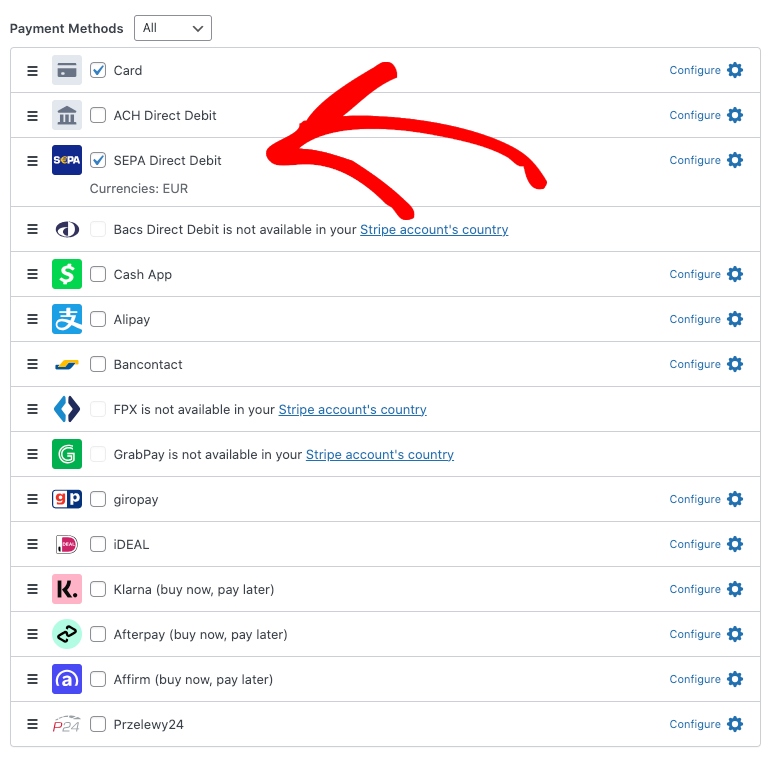Viewport: 773px width, 759px height.
Task: Click the gear icon for Card
Action: coord(735,70)
